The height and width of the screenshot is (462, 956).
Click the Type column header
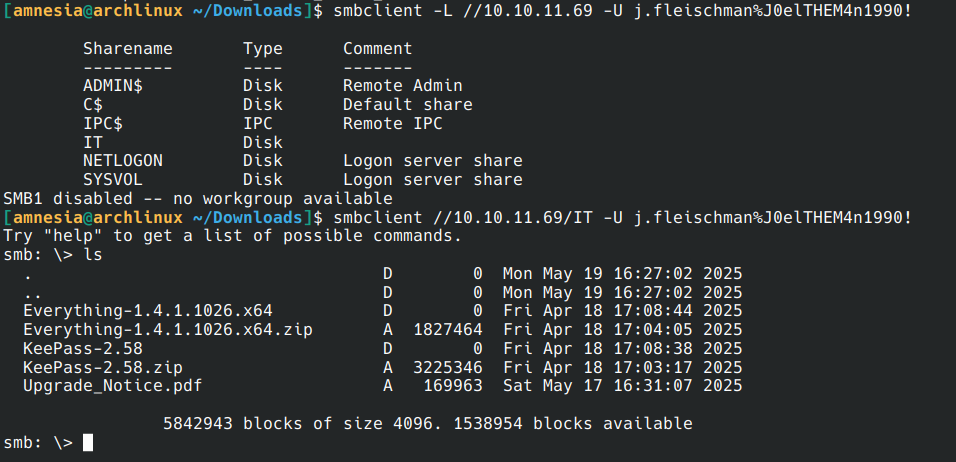[263, 48]
